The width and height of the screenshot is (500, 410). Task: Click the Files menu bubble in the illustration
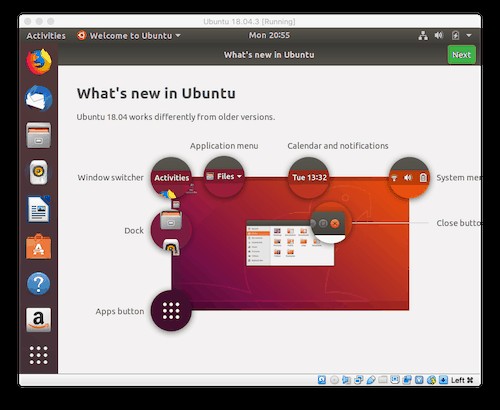[224, 177]
